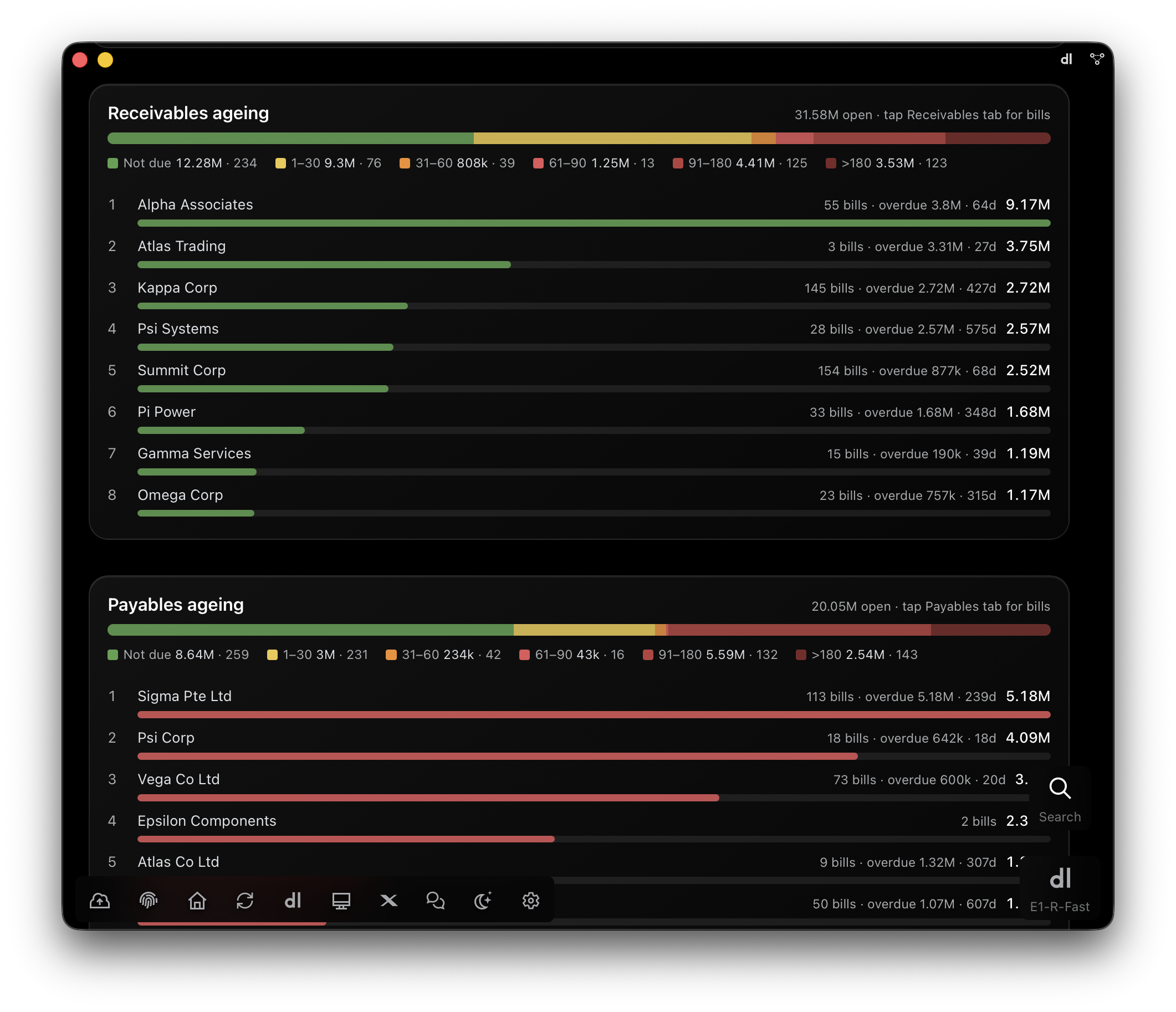Click the dl icon in title bar
1176x1012 pixels.
click(1066, 59)
